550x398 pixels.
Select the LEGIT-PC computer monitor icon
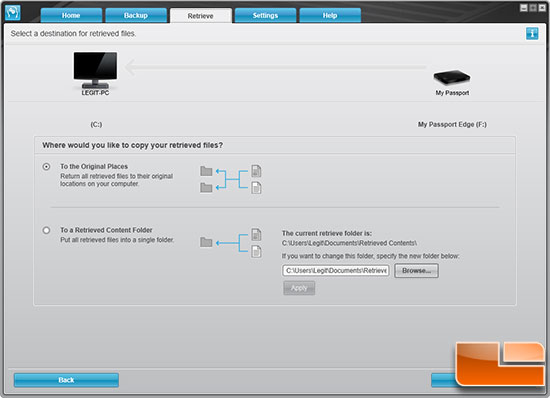pos(95,70)
